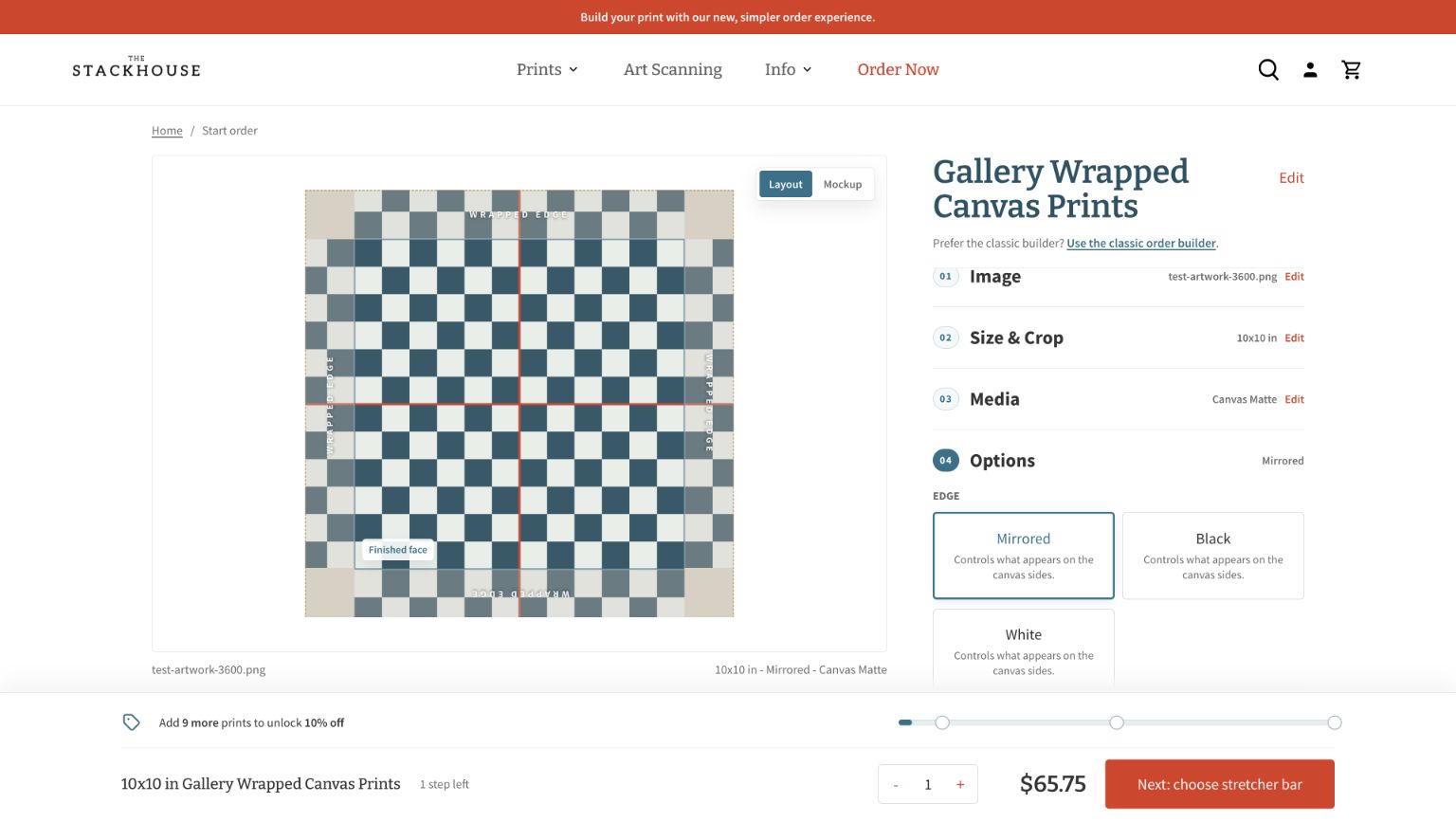Expand the Image step
Image resolution: width=1456 pixels, height=822 pixels.
1119,277
